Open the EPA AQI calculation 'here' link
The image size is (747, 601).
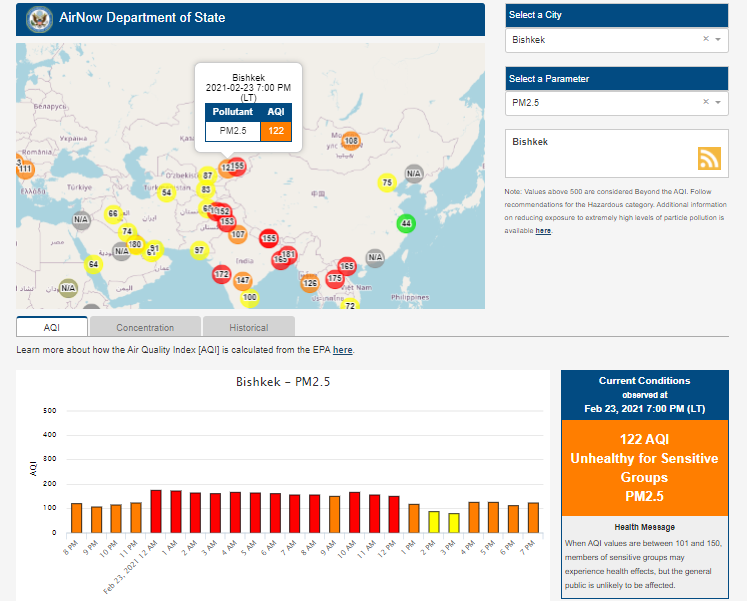click(342, 350)
